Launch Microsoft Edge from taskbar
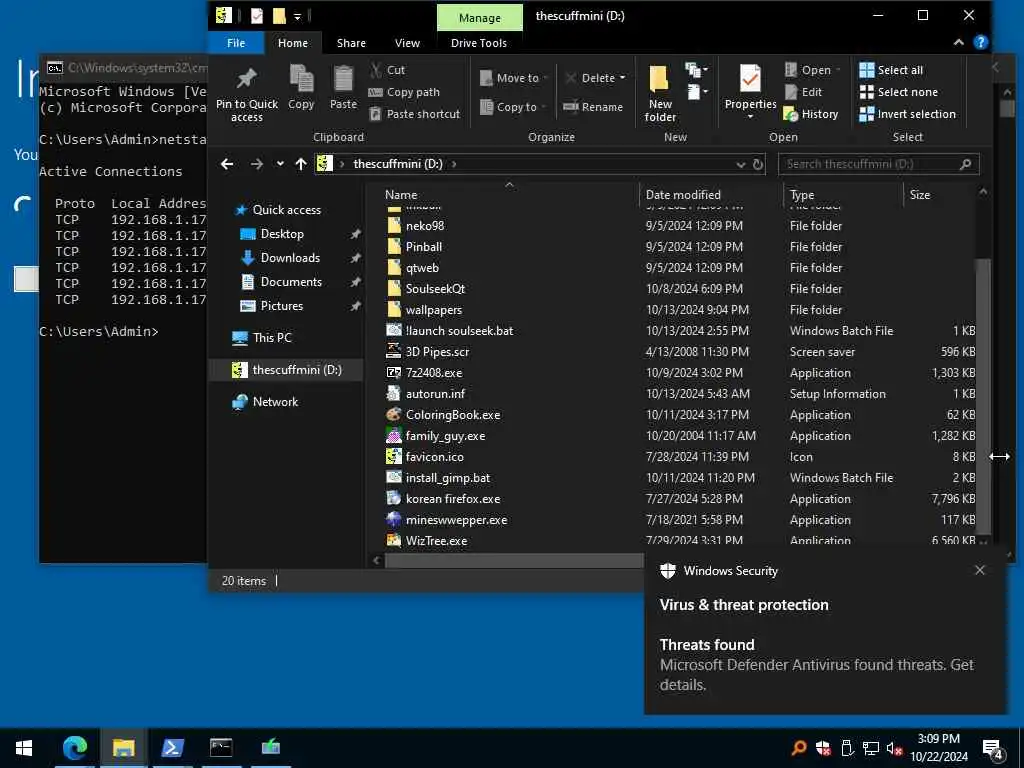Screen dimensions: 1024x768 click(74, 747)
